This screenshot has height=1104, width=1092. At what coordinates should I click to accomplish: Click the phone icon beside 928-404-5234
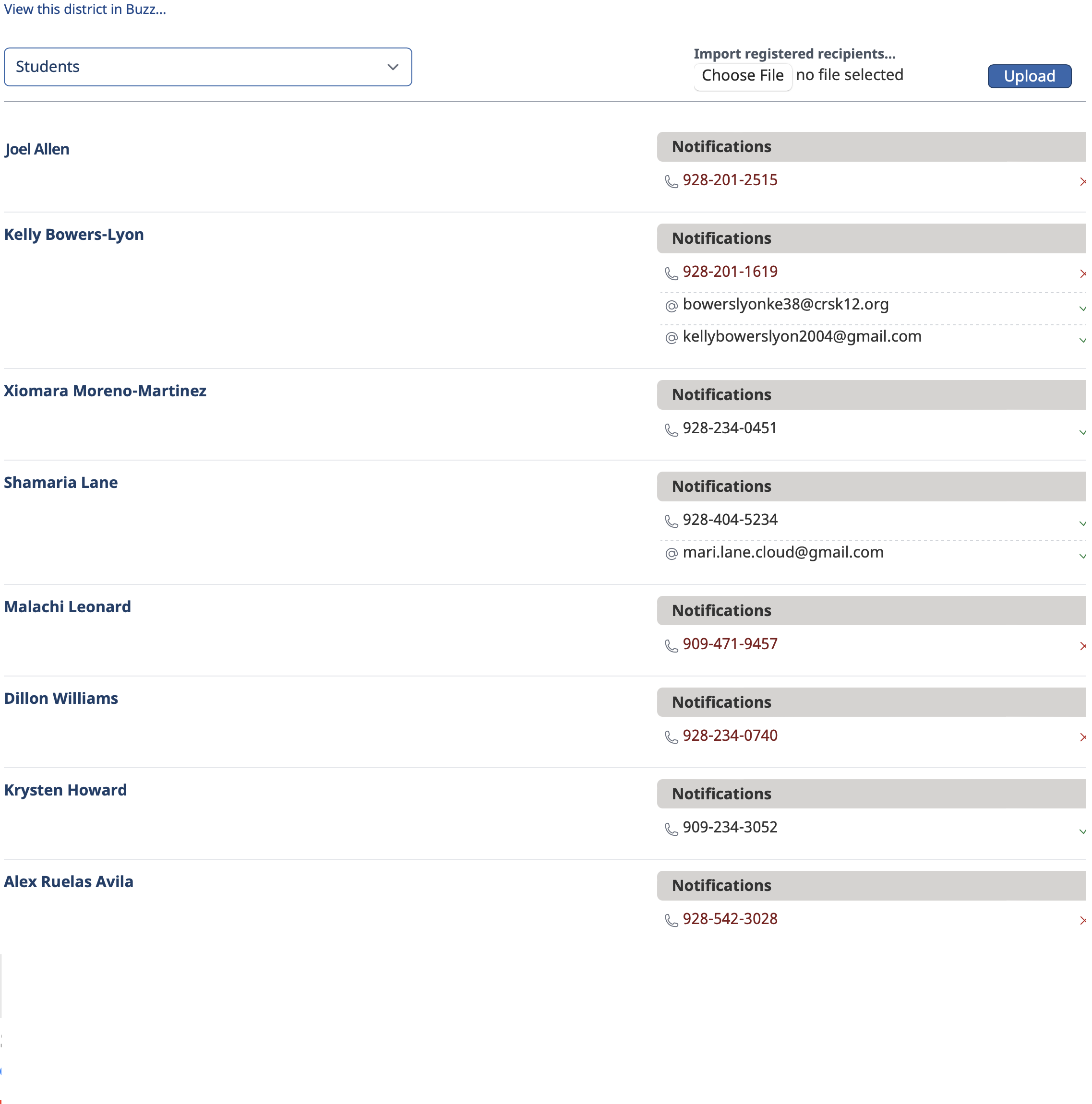pyautogui.click(x=671, y=521)
